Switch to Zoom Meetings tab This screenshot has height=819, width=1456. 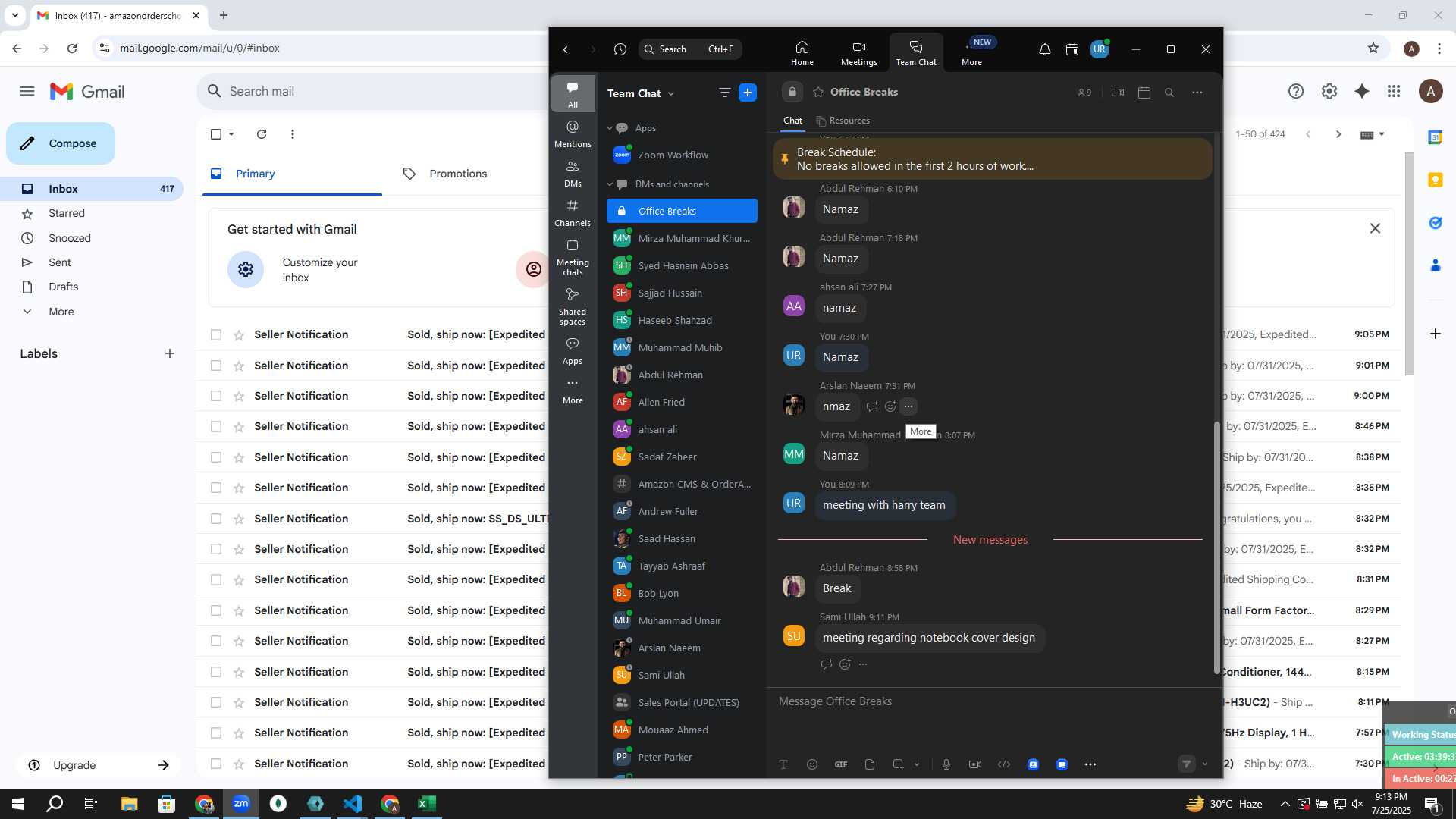click(x=858, y=53)
